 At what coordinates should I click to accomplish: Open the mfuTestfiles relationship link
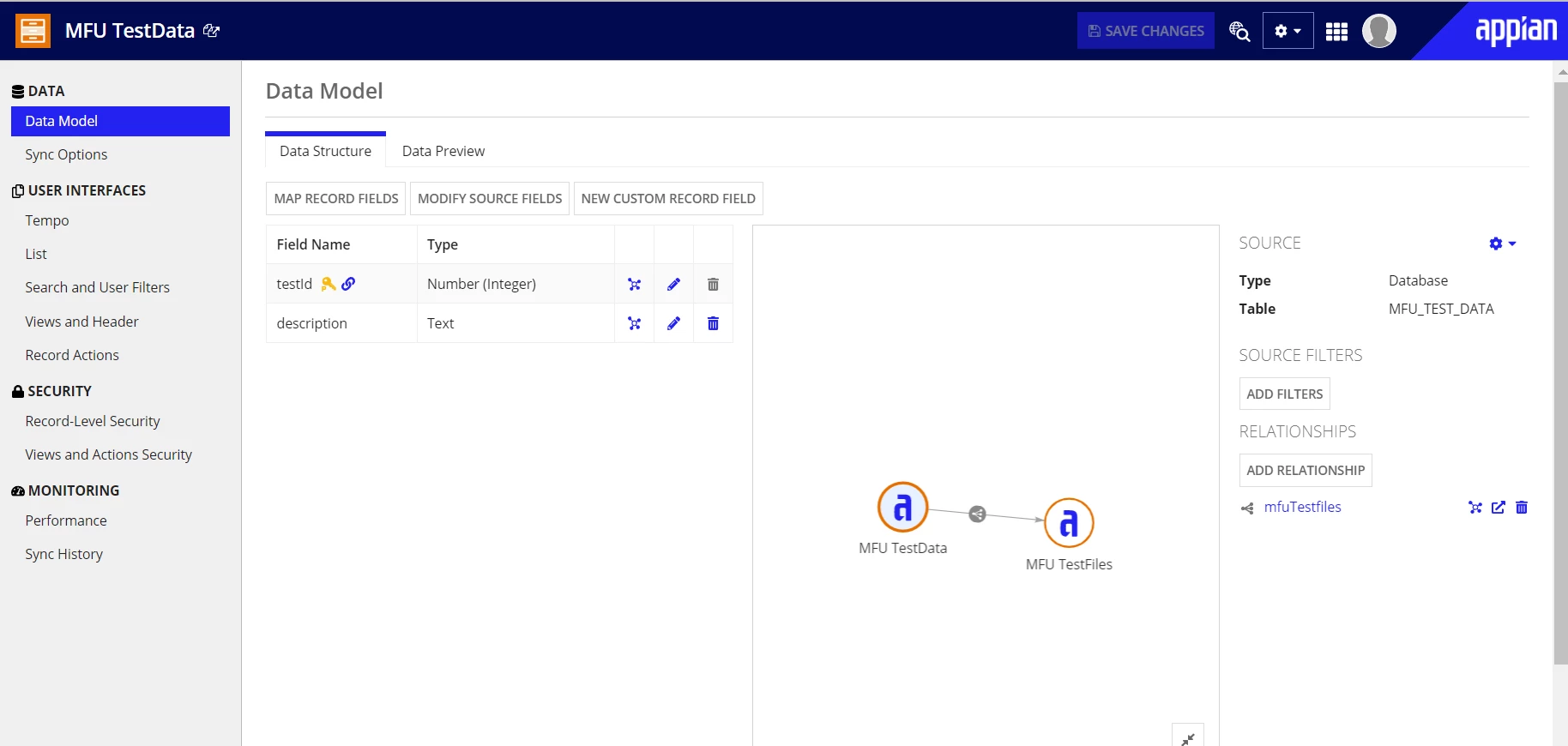click(x=1302, y=507)
